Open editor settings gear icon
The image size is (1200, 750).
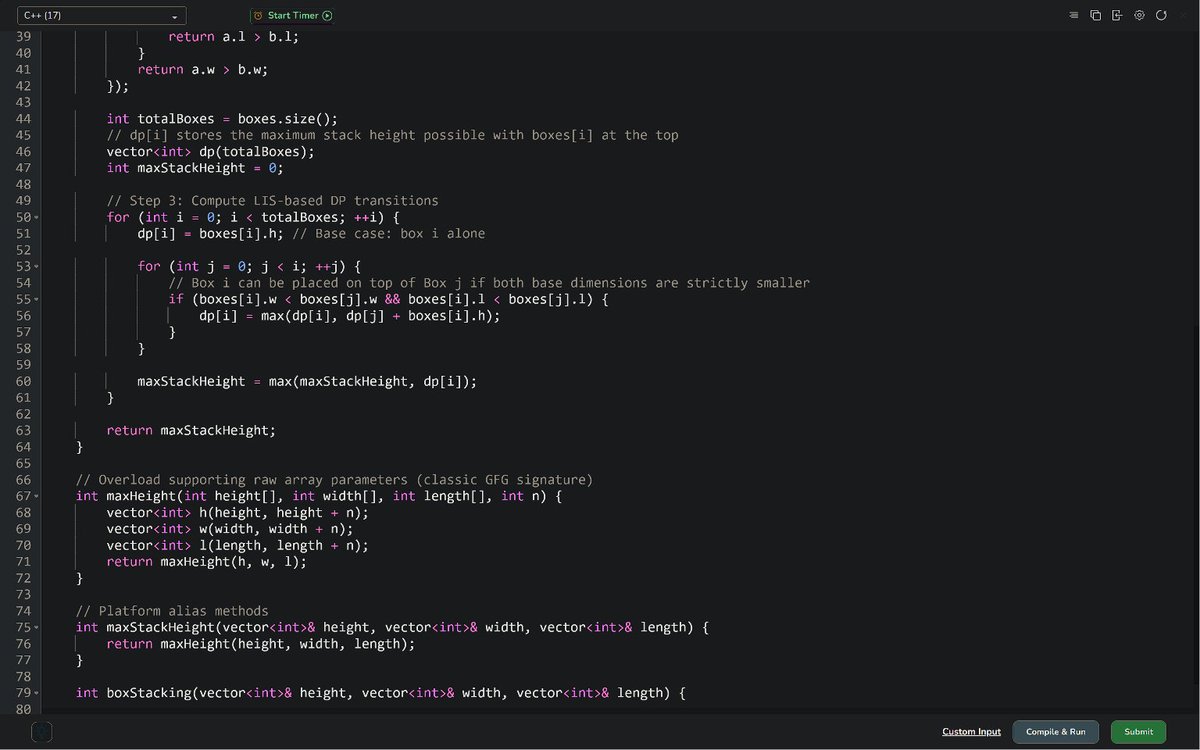click(1139, 16)
